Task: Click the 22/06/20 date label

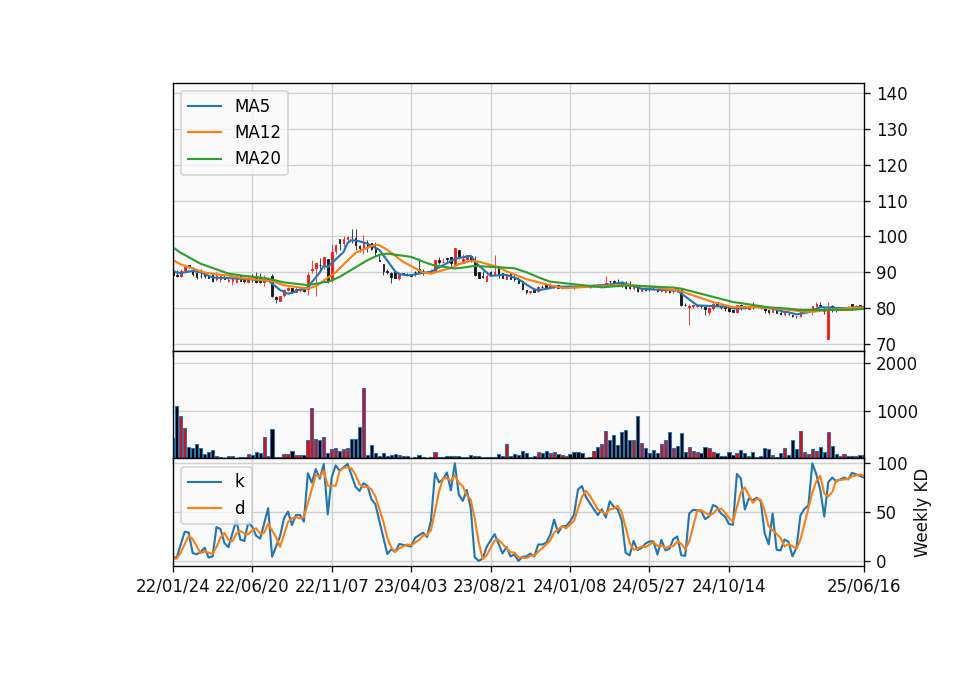Action: click(x=252, y=587)
